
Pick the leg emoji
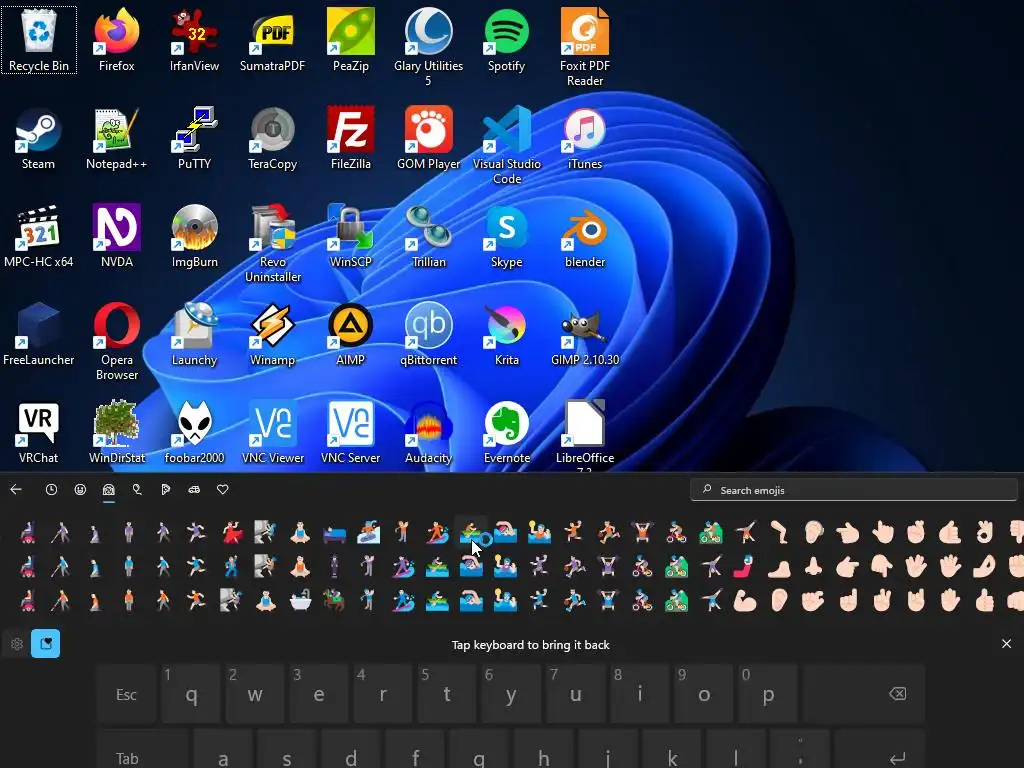779,532
